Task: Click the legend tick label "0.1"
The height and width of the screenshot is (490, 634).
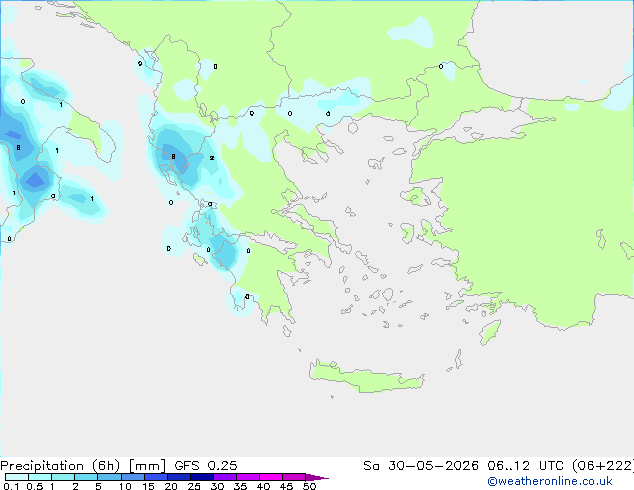Action: click(11, 486)
